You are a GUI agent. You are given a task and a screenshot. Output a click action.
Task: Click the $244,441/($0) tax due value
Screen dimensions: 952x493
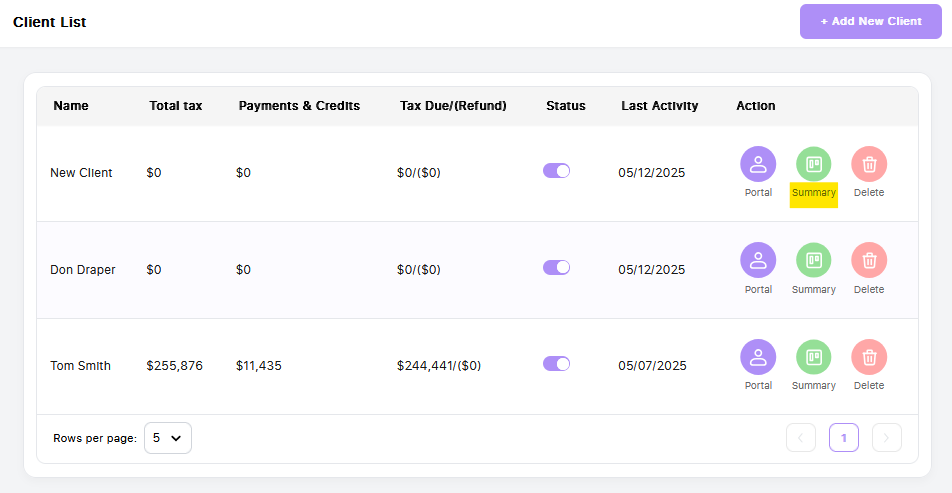438,366
